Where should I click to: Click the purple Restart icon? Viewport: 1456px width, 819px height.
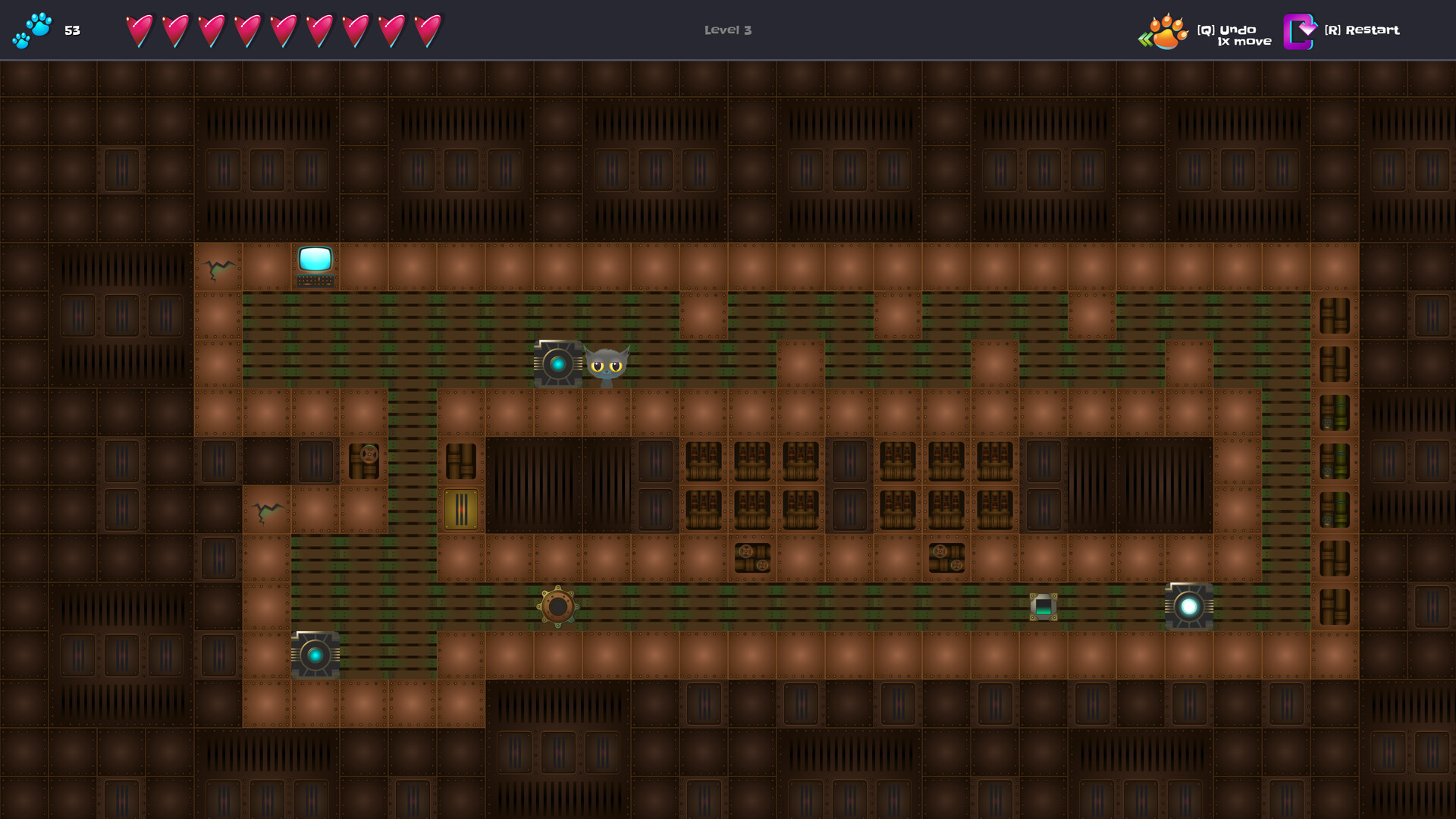pos(1301,31)
